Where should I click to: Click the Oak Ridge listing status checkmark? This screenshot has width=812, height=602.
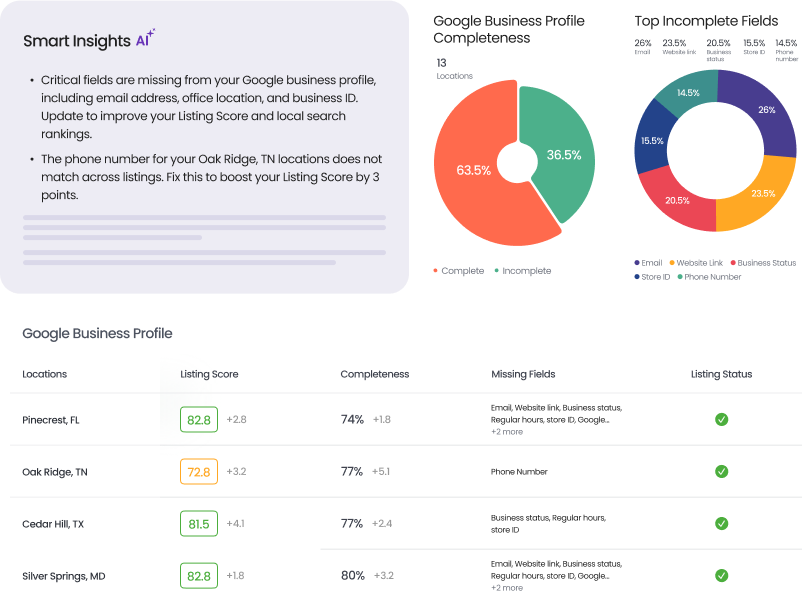click(721, 471)
